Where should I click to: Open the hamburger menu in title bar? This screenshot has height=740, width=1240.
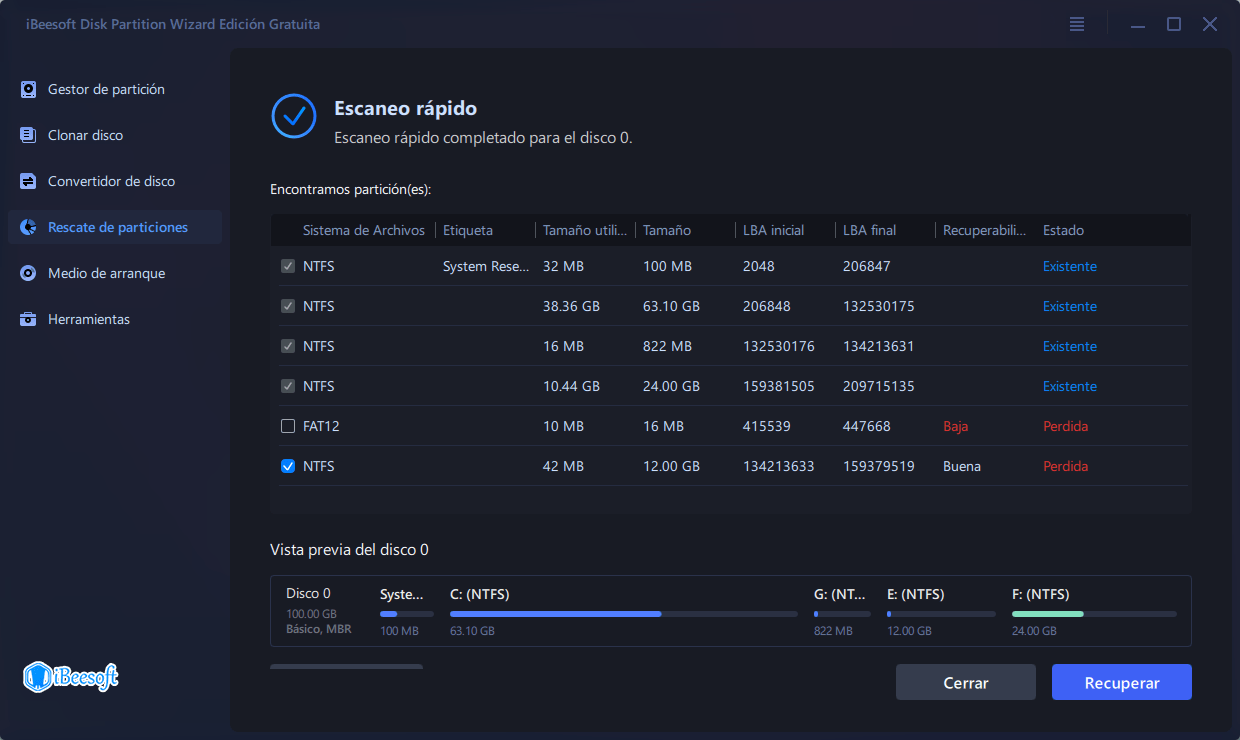tap(1077, 24)
